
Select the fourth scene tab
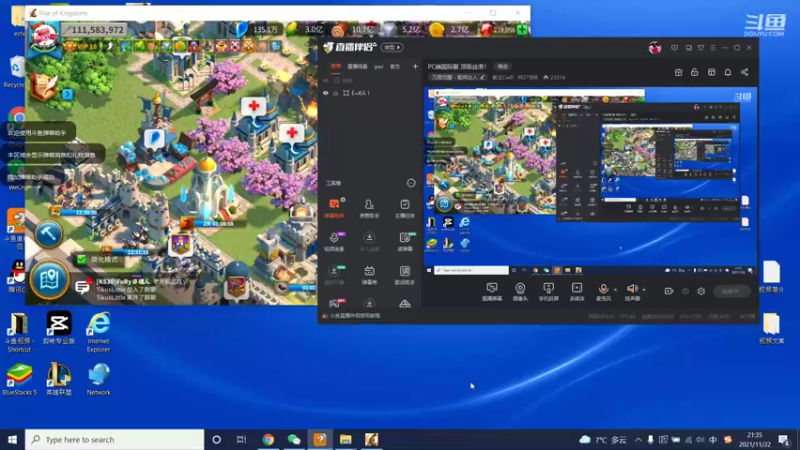(x=395, y=66)
